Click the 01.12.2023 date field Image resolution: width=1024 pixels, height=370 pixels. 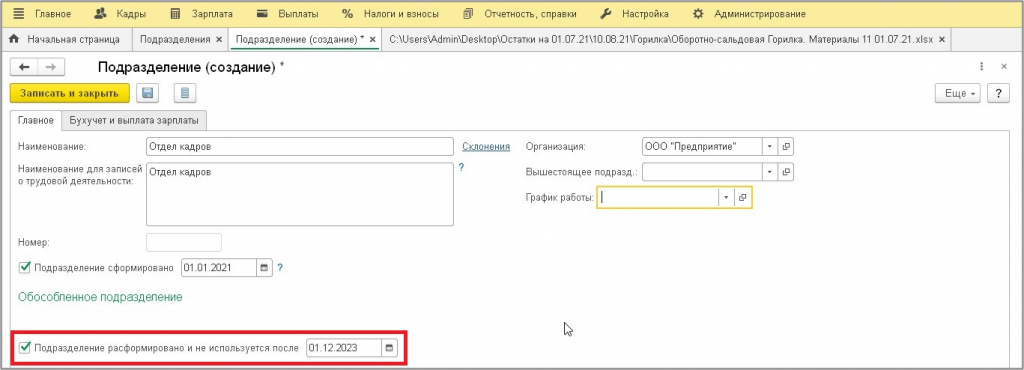coord(344,348)
